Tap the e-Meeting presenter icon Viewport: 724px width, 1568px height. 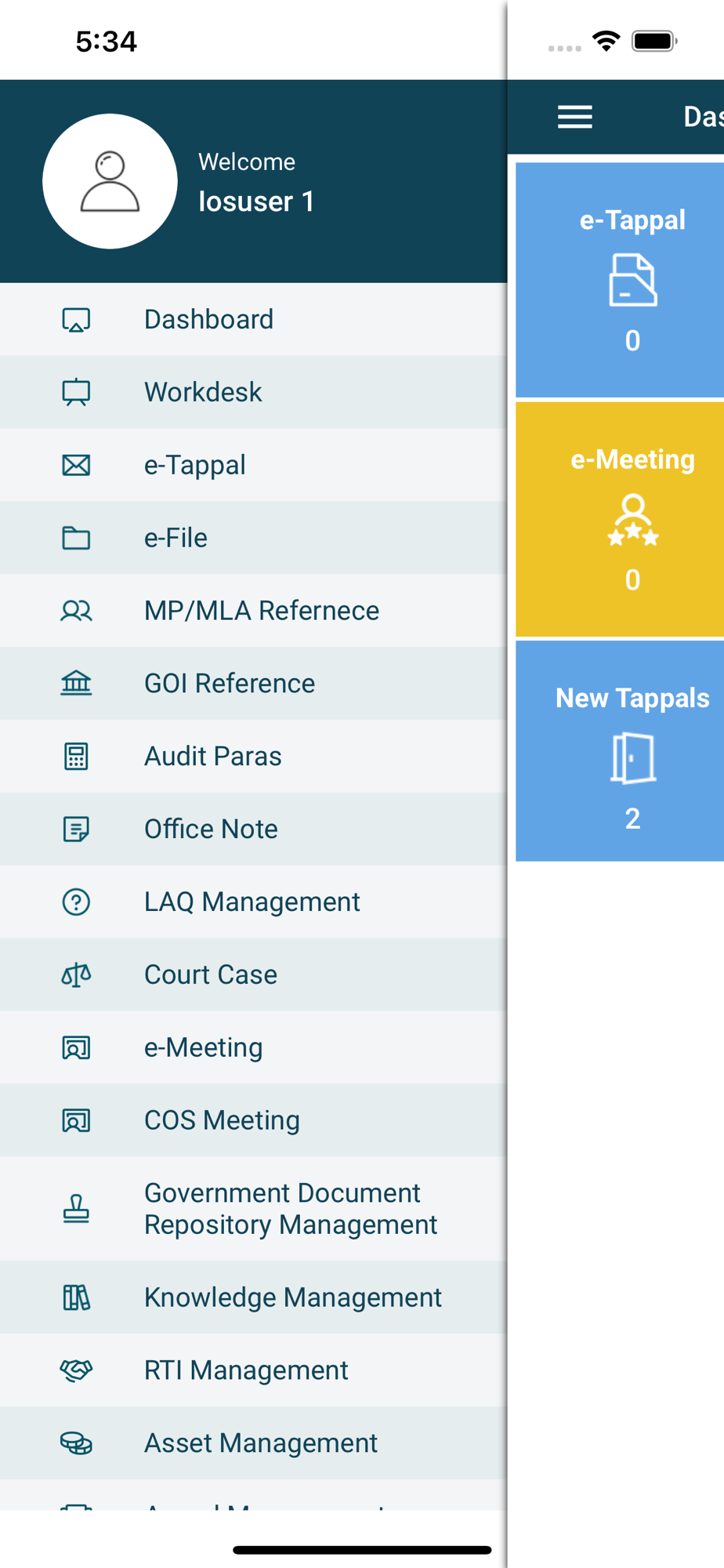[x=76, y=1047]
